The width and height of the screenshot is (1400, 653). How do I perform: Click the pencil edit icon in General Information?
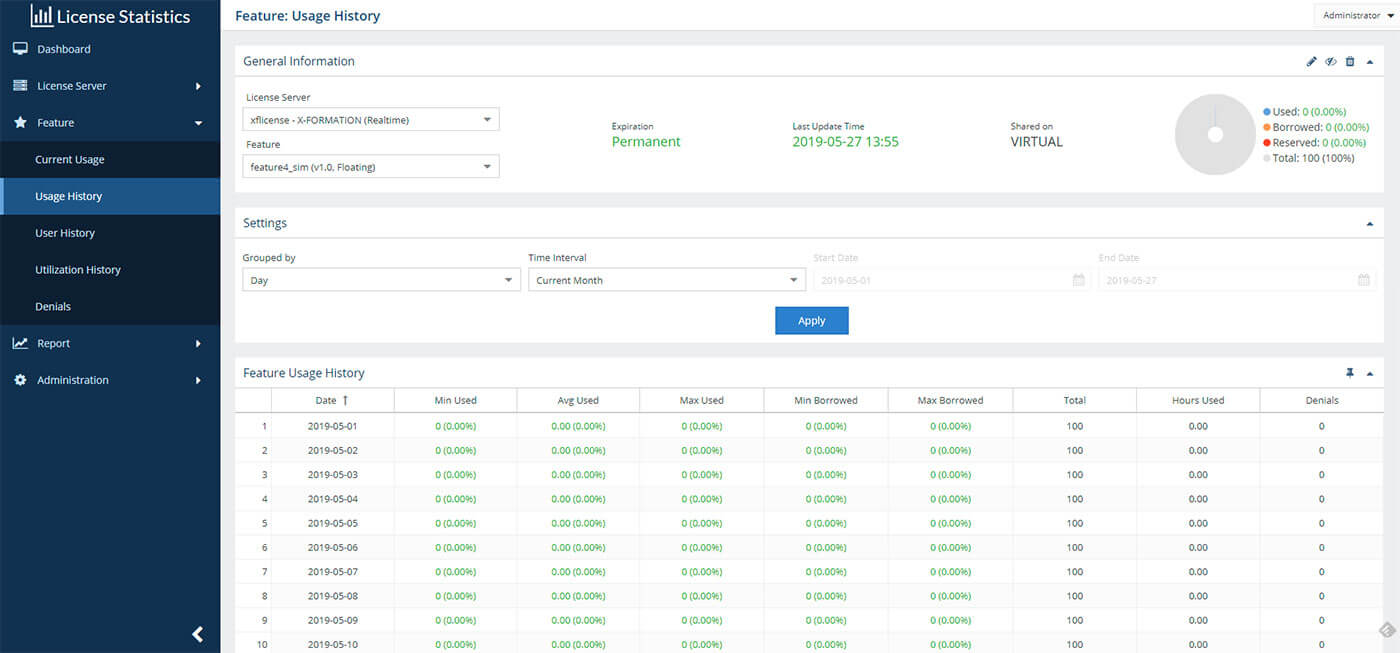1312,62
